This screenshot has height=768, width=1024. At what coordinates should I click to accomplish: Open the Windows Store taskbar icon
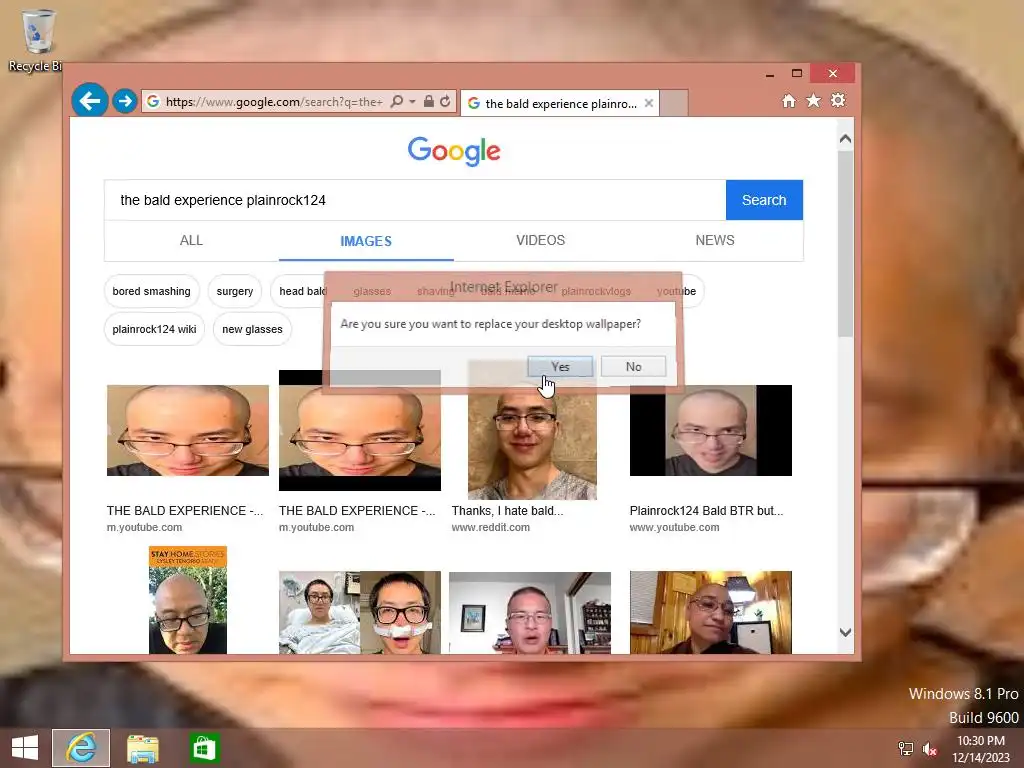(x=204, y=748)
